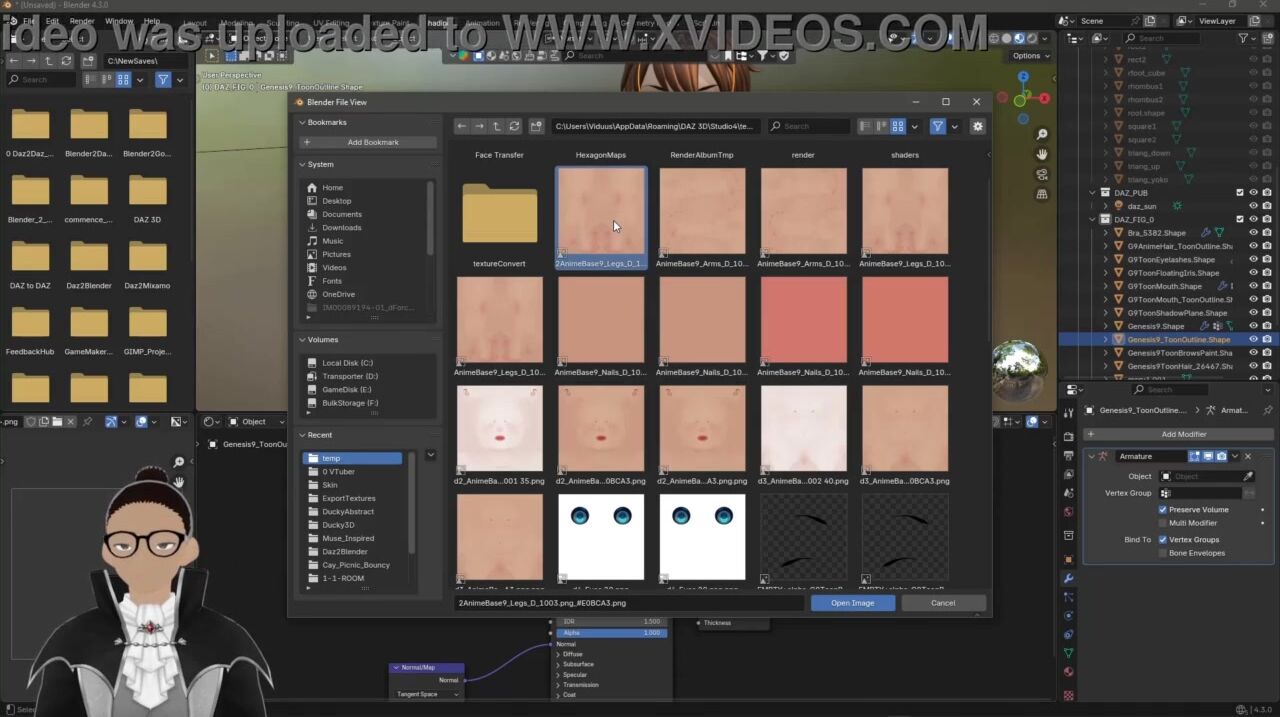1280x717 pixels.
Task: Collapse the DAZ_FIG_0 collection in outliner
Action: [1092, 219]
